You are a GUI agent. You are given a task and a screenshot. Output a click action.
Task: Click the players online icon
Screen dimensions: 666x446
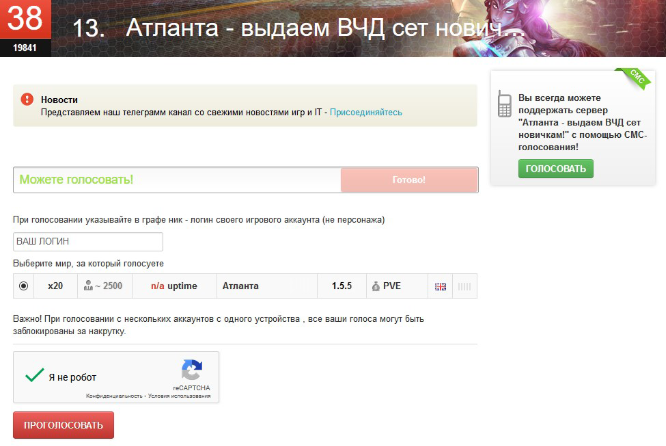click(88, 285)
